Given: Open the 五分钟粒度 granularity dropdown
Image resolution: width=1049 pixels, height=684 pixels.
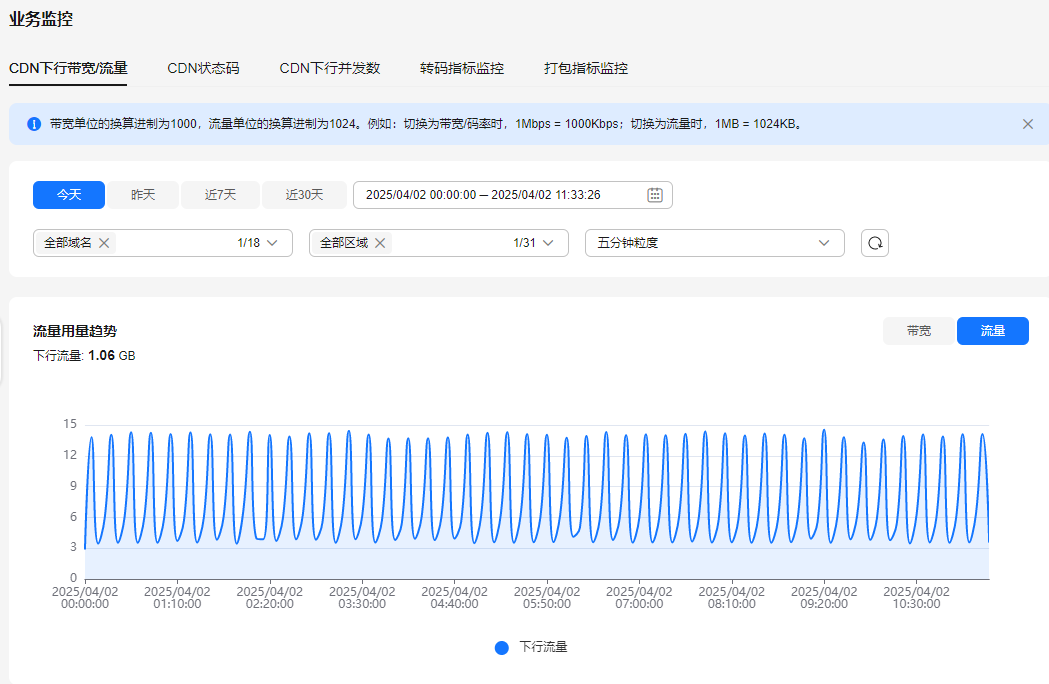Looking at the screenshot, I should coord(714,243).
